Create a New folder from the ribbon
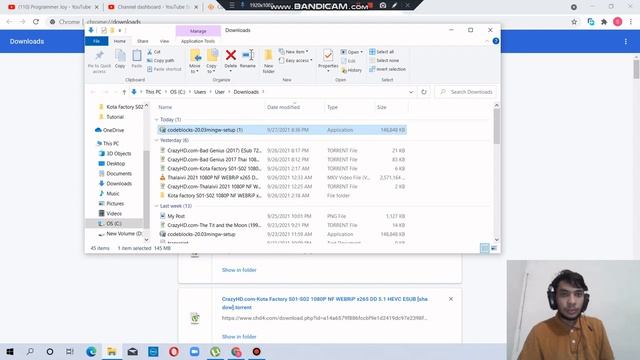640x360 pixels. click(269, 61)
